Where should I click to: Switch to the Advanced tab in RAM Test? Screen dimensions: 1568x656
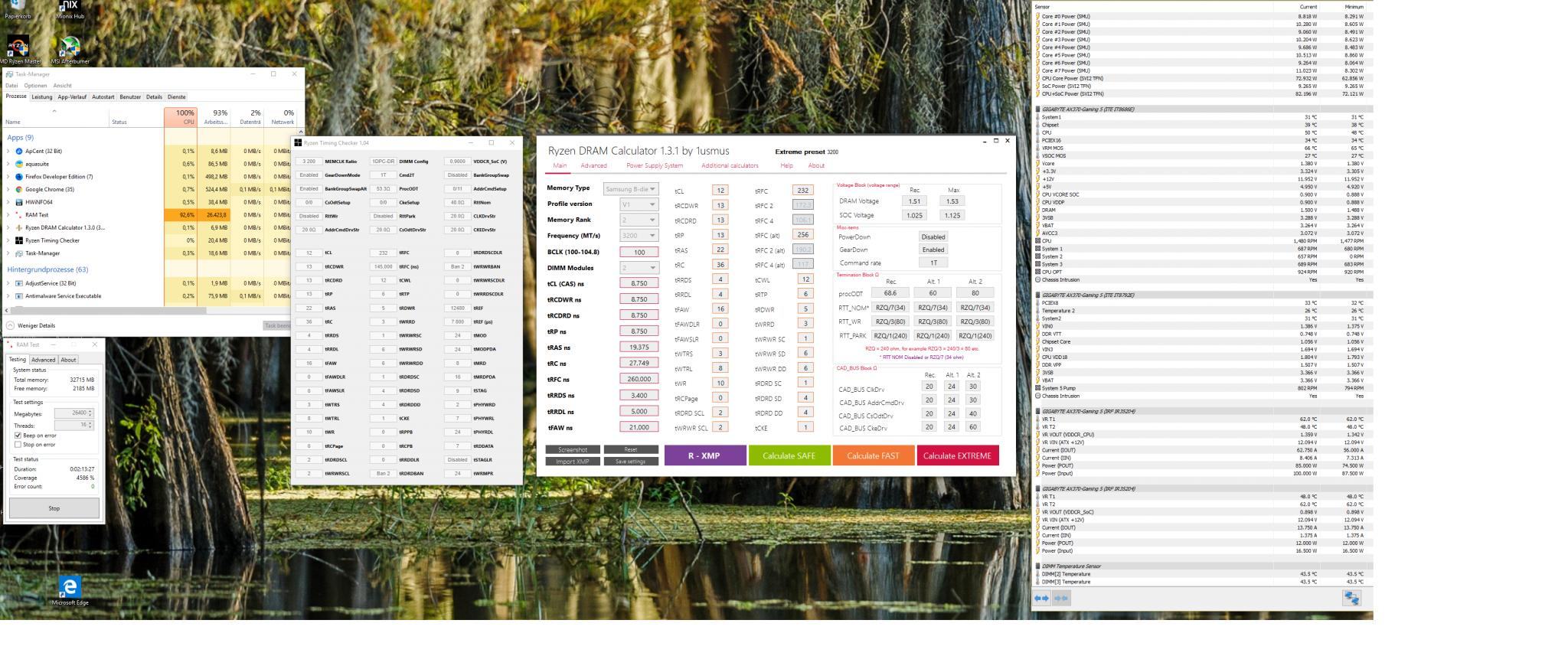[x=43, y=360]
